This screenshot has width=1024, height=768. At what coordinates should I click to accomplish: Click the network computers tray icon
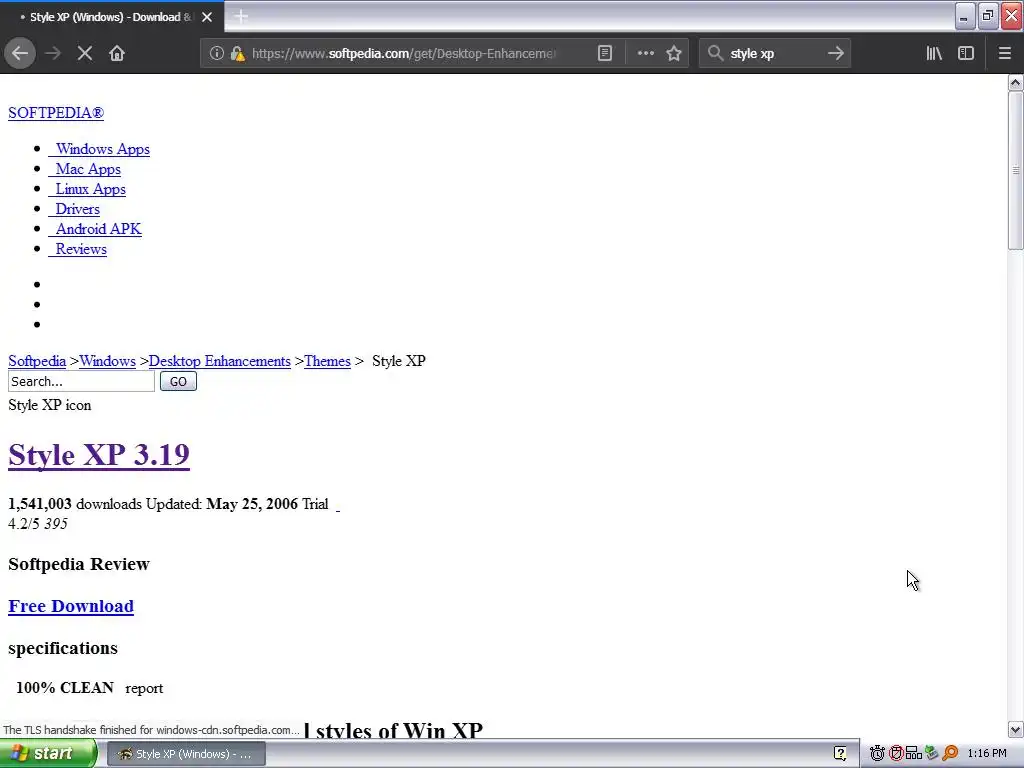coord(914,754)
